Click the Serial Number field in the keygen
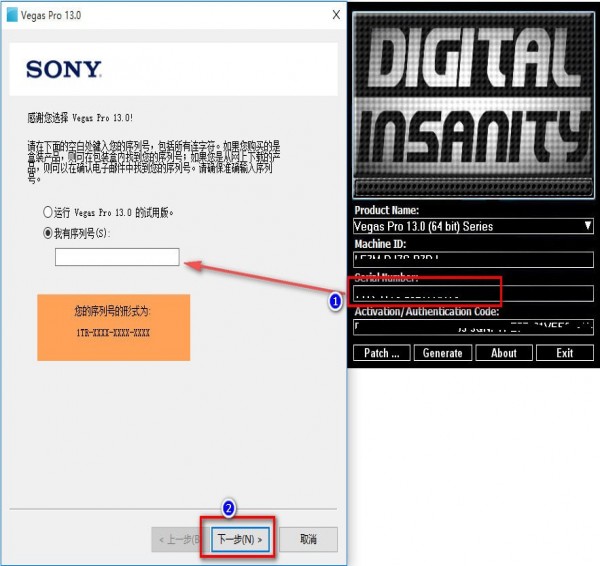The width and height of the screenshot is (600, 566). tap(473, 294)
